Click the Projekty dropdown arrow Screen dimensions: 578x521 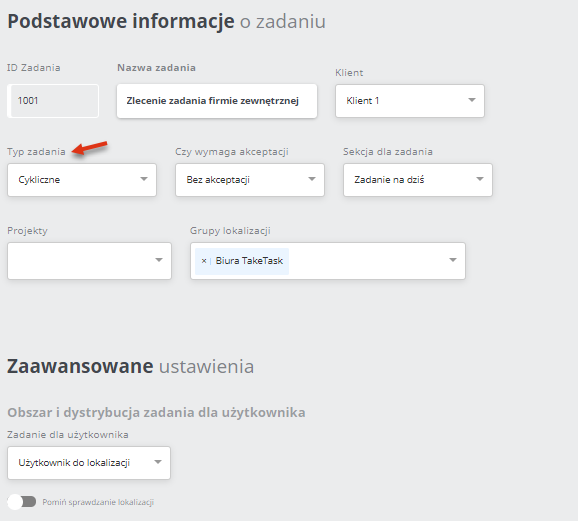pyautogui.click(x=159, y=260)
